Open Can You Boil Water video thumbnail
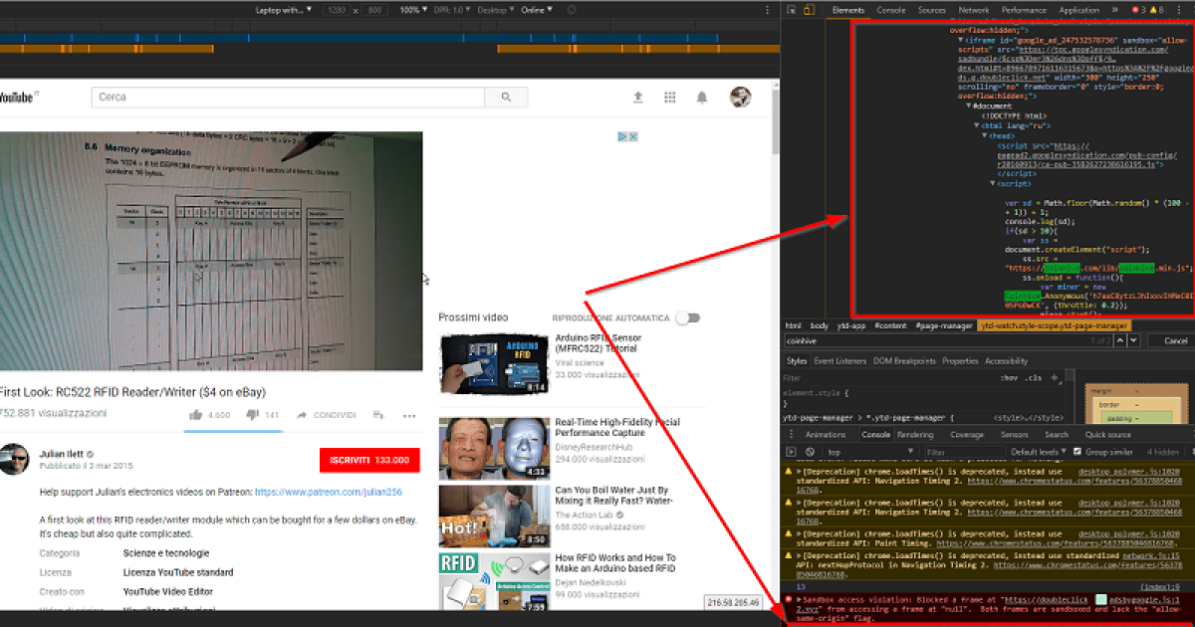Viewport: 1195px width, 627px height. pos(494,516)
